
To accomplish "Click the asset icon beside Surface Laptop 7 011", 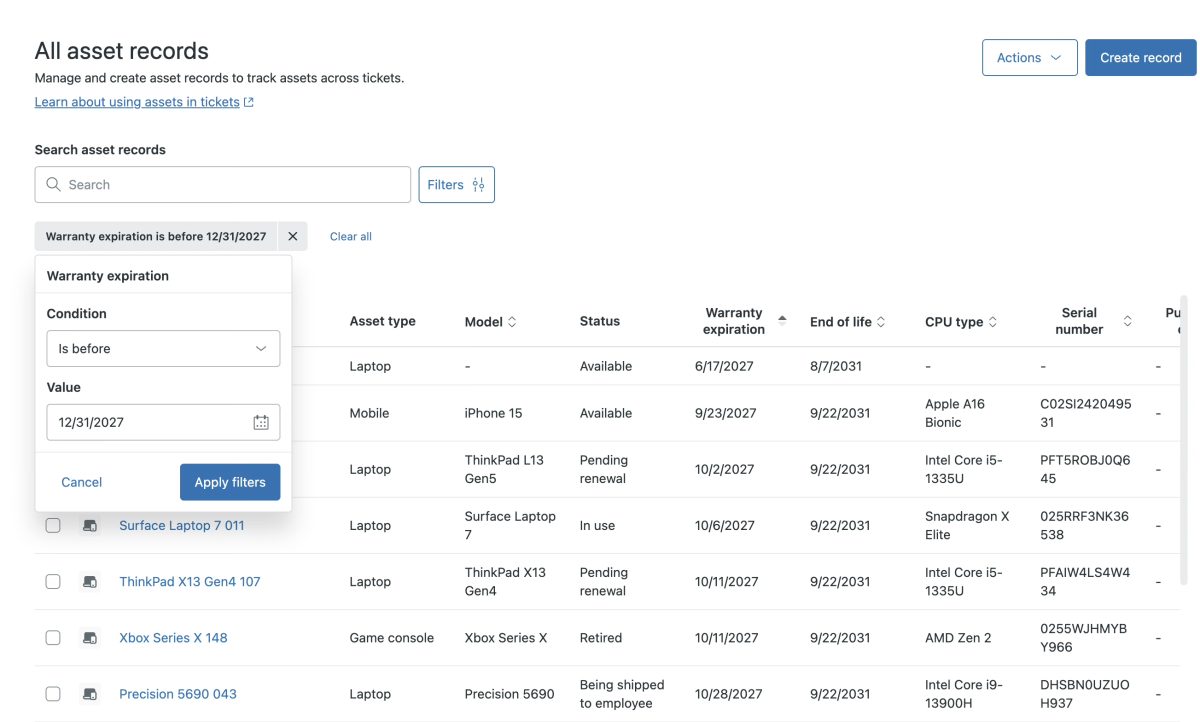I will click(x=90, y=526).
